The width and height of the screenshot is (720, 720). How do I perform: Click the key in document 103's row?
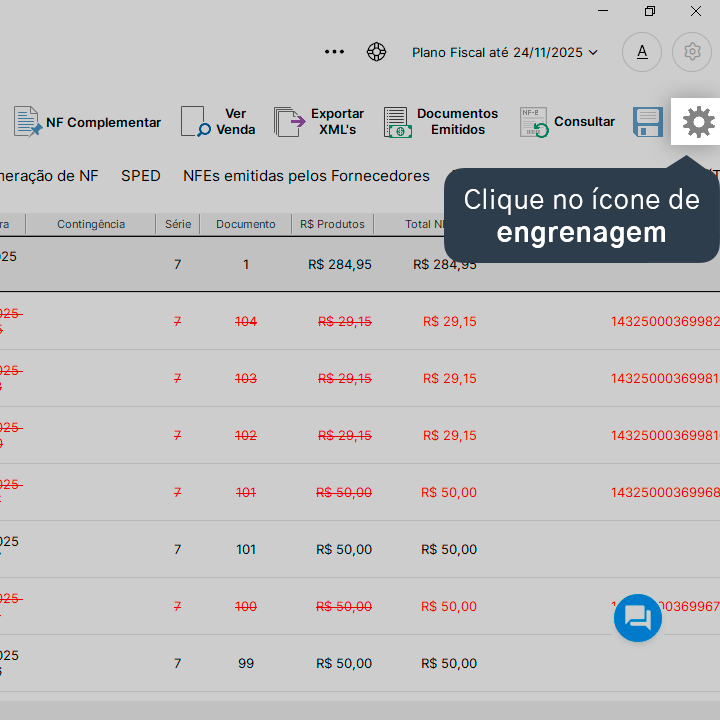665,378
